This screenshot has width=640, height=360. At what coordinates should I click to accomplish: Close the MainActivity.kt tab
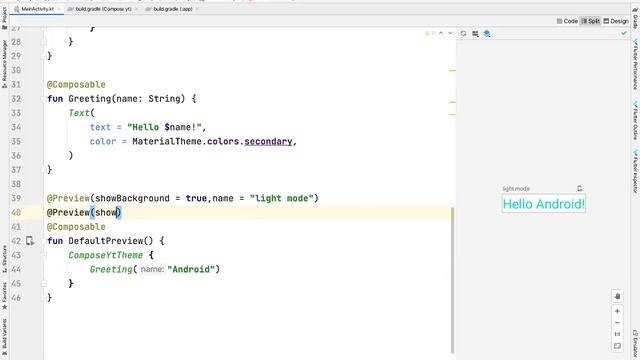[59, 9]
